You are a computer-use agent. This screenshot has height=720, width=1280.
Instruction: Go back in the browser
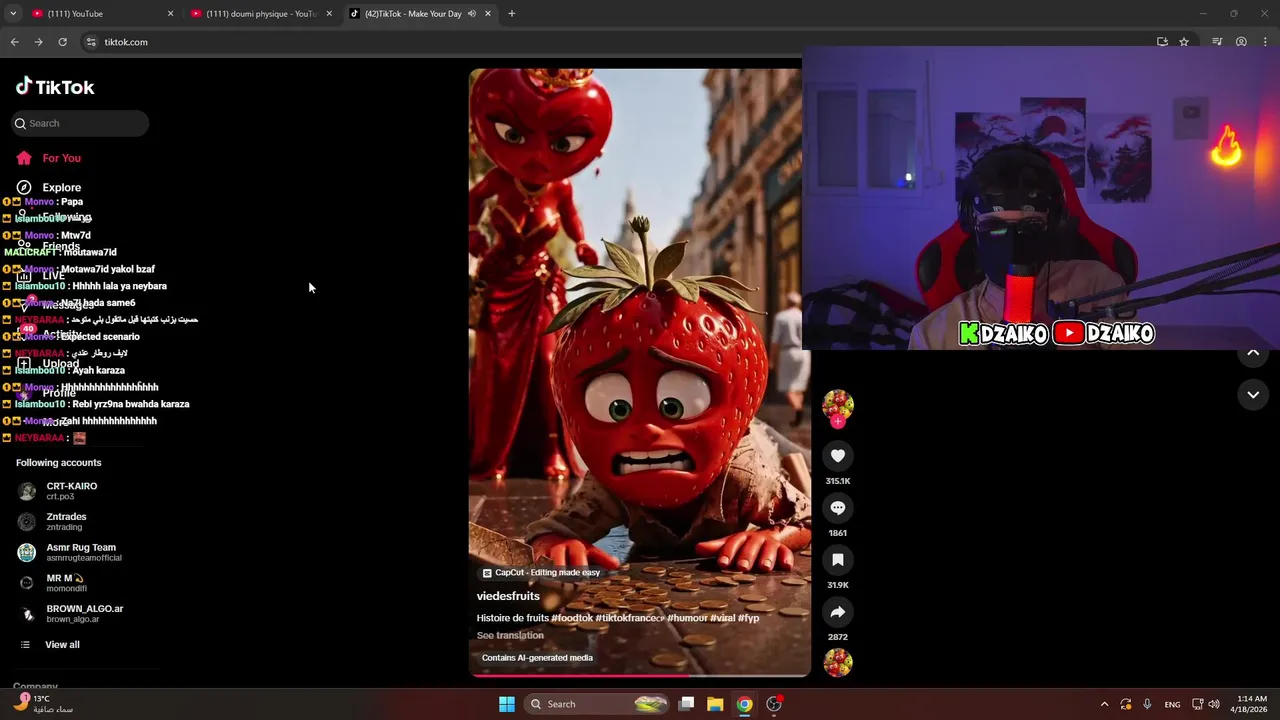(14, 42)
